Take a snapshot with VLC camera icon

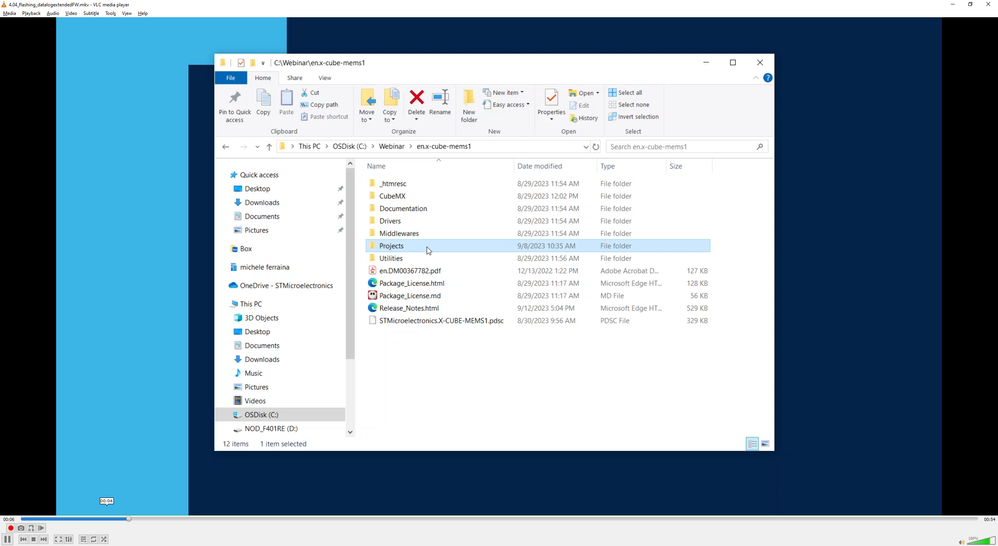21,528
